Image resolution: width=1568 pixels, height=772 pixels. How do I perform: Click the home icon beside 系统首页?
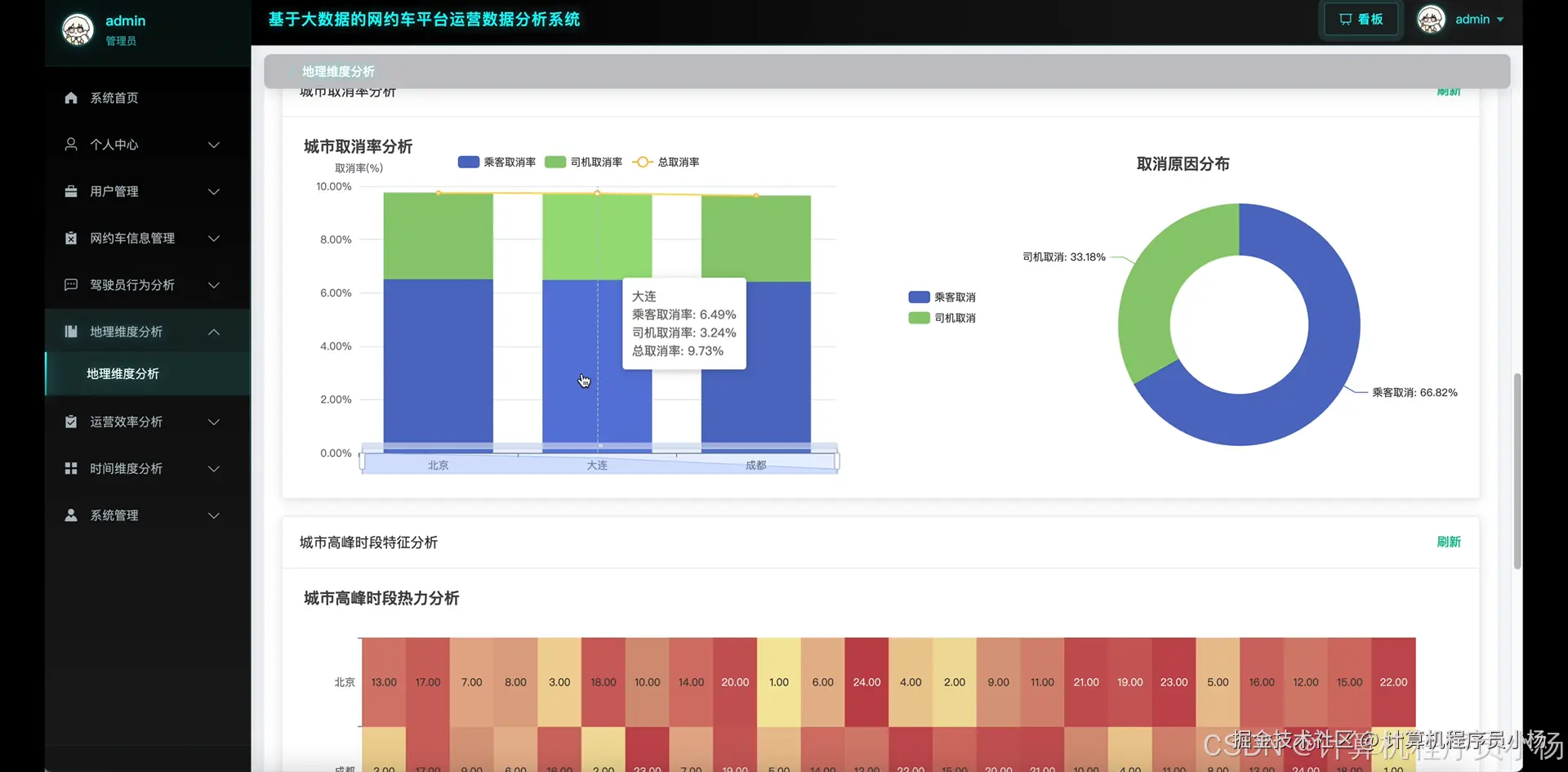click(71, 98)
